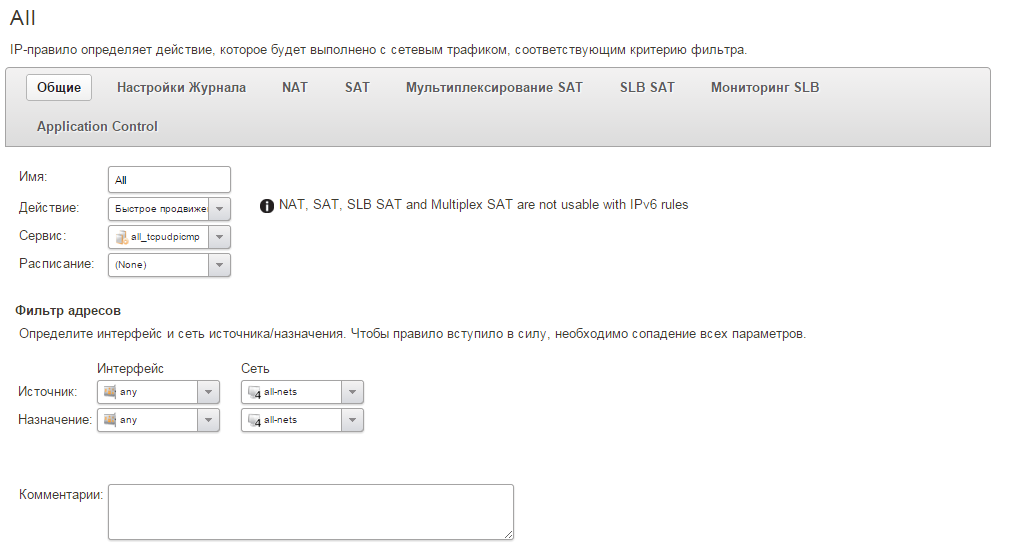Expand the Источник network dropdown arrow

click(353, 393)
